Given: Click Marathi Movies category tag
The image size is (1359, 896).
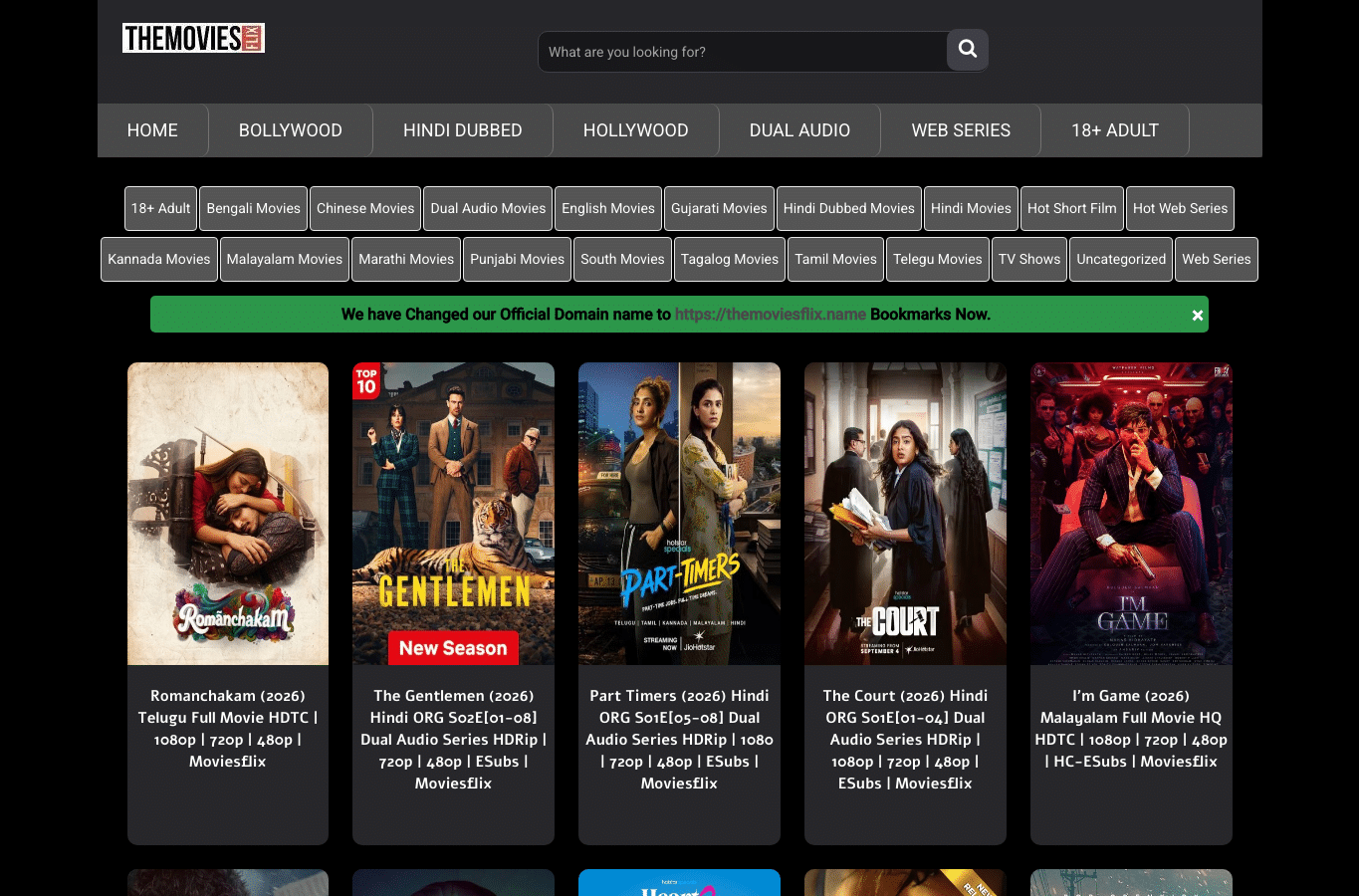Looking at the screenshot, I should [x=406, y=259].
